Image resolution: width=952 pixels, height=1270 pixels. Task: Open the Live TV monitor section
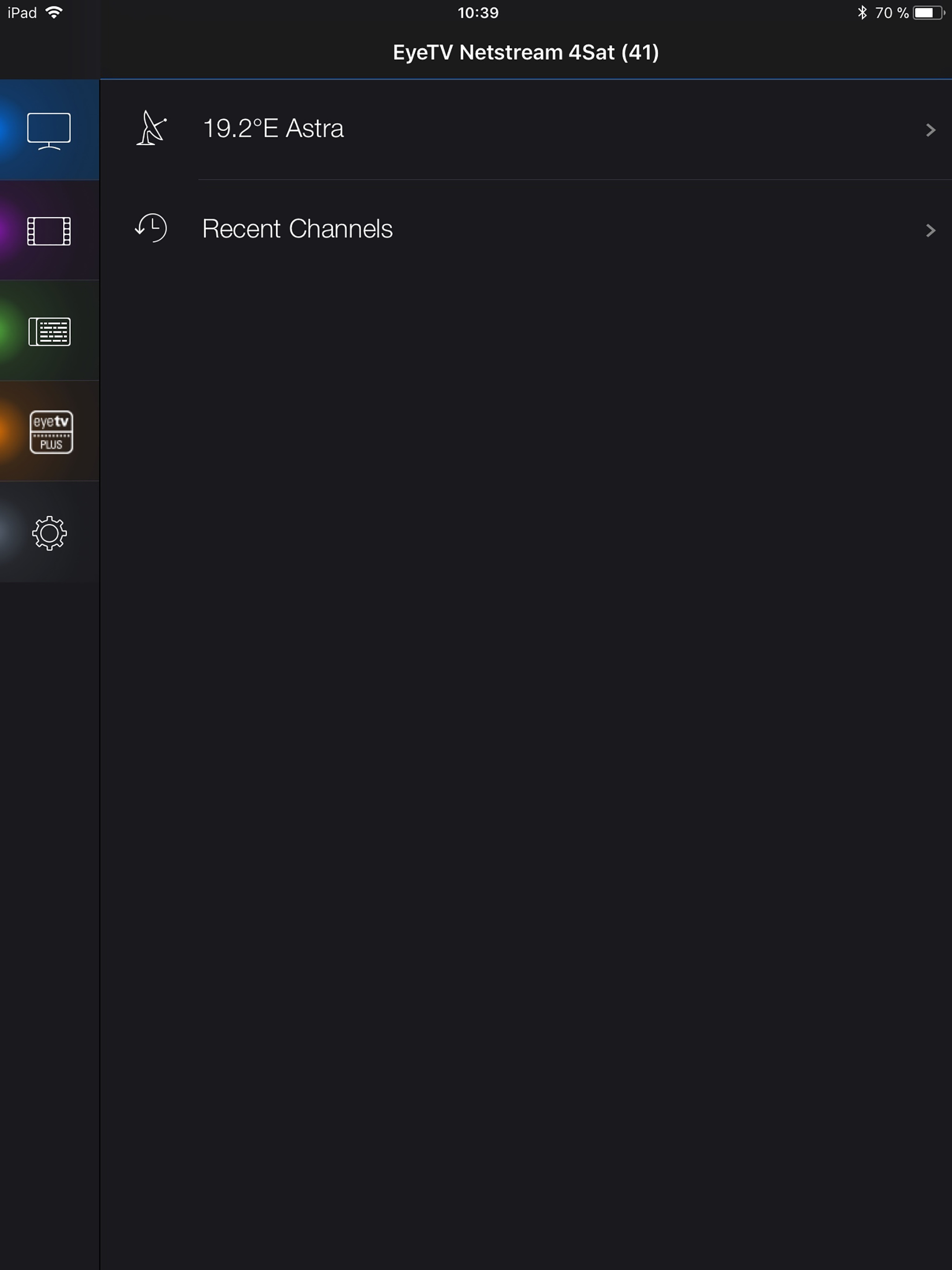49,130
